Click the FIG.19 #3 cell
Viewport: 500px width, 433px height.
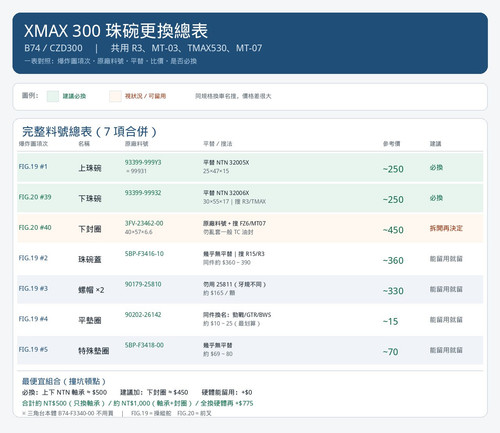pos(33,288)
